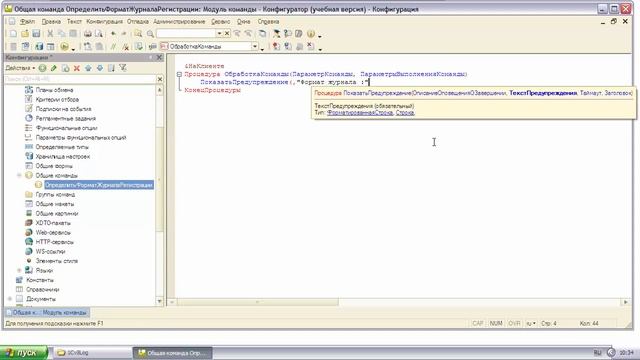Open the Действия dropdown menu
The image size is (640, 360).
click(20, 68)
